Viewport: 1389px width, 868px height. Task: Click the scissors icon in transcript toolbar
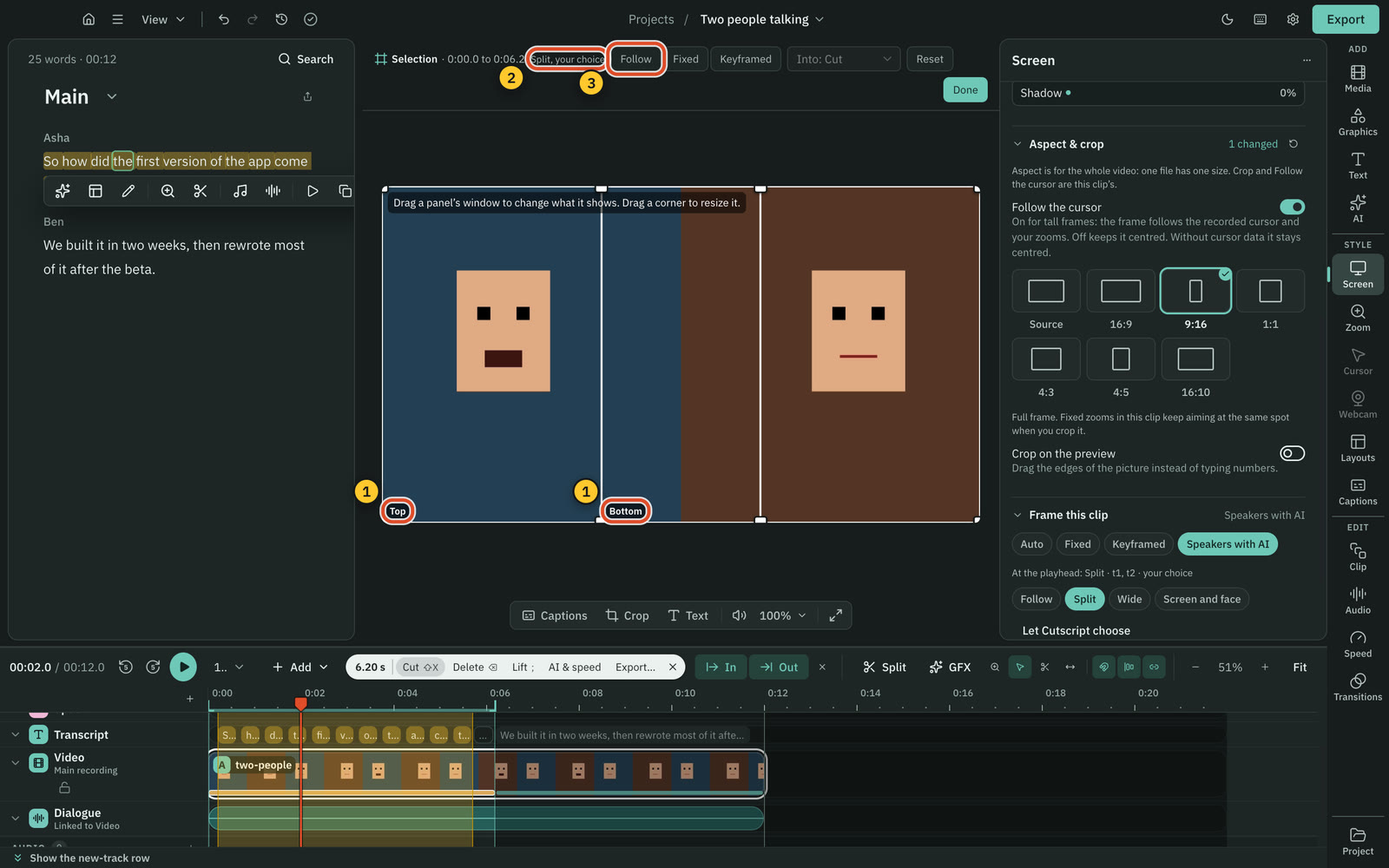tap(201, 191)
